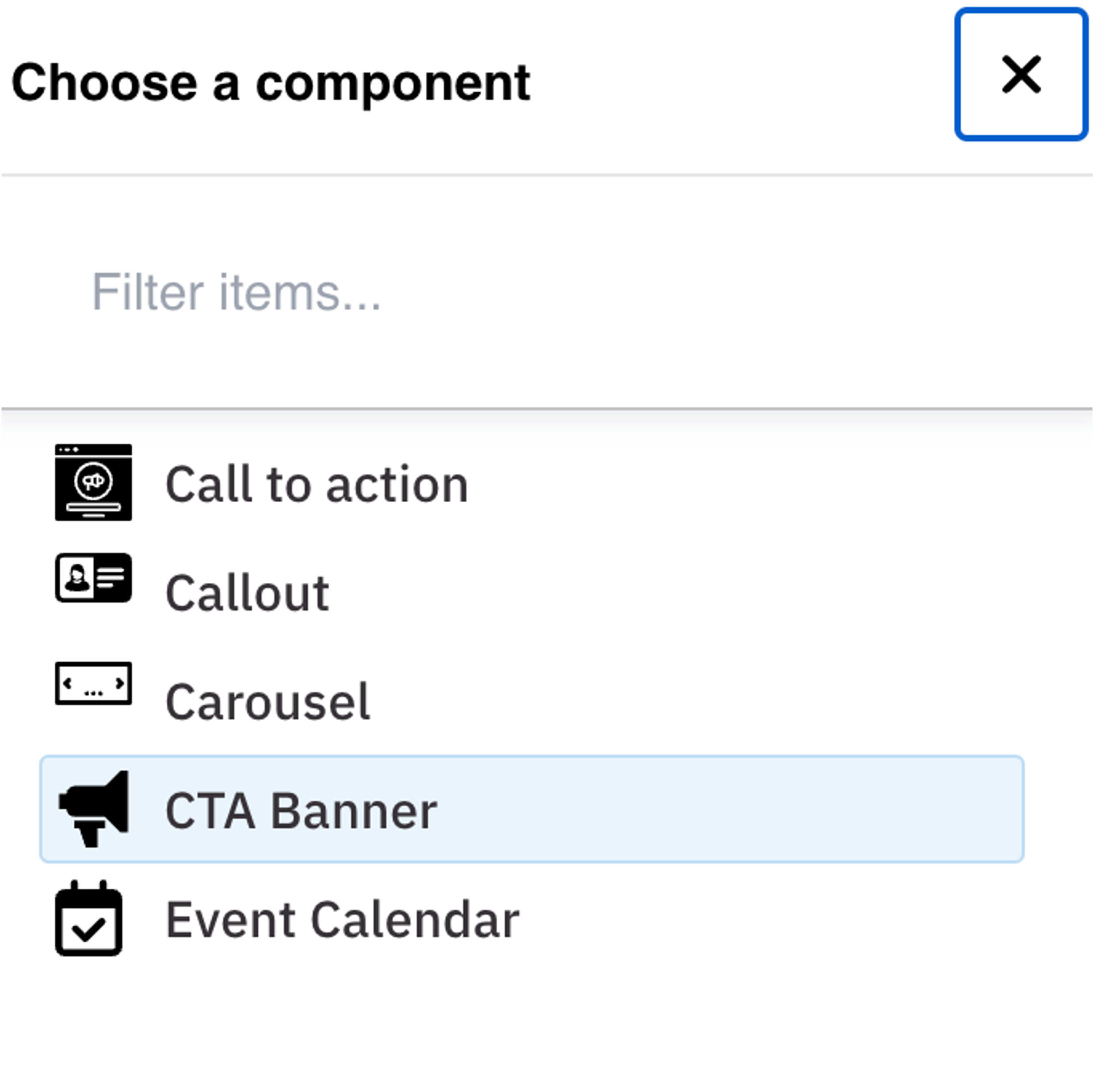
Task: Click the Choose a component heading
Action: (x=271, y=83)
